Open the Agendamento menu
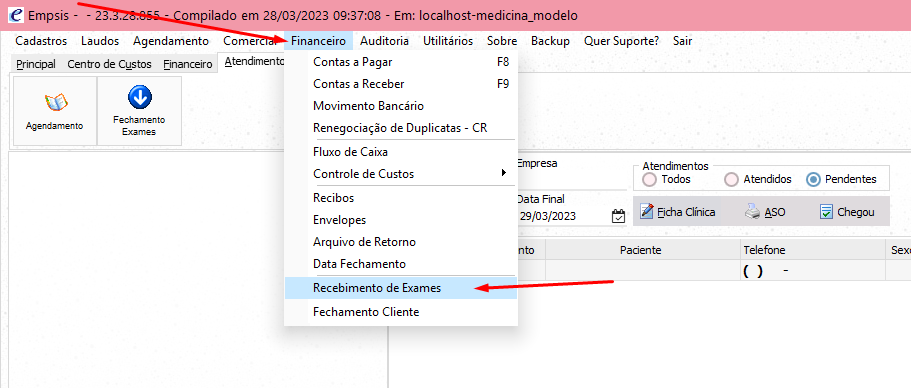The width and height of the screenshot is (911, 388). point(171,41)
